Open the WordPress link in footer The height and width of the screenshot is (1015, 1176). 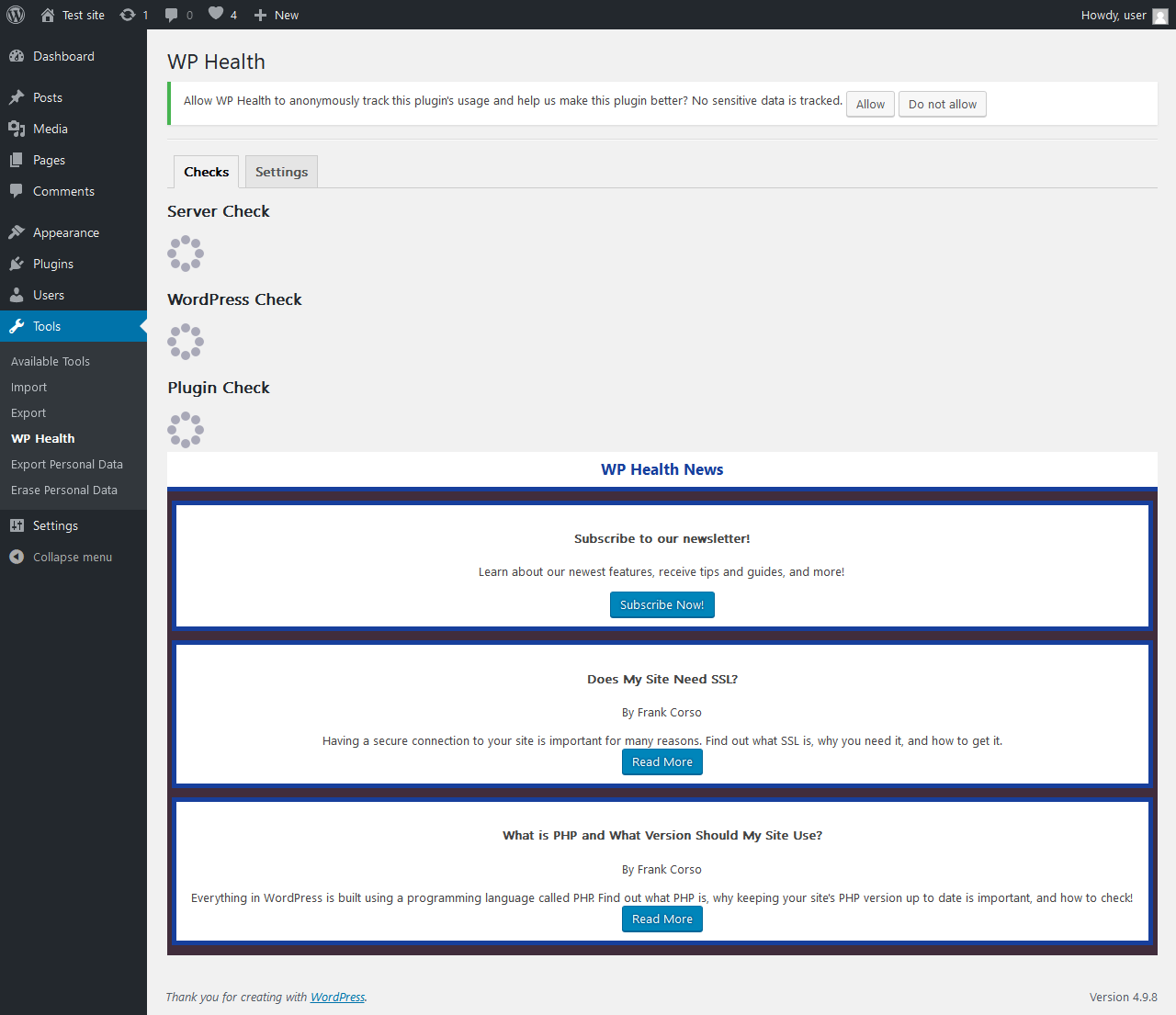(337, 997)
